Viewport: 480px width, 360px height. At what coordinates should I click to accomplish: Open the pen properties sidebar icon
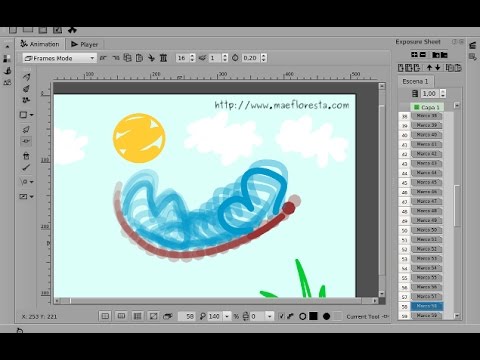click(7, 70)
